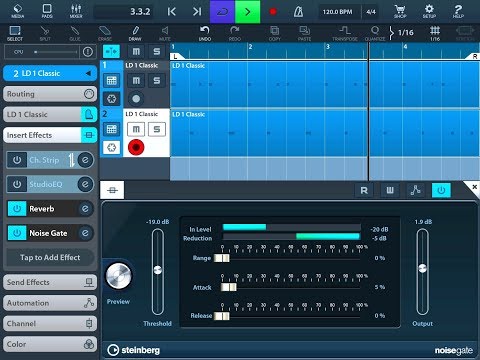Jump to the left locator
The image size is (480, 360).
click(172, 12)
